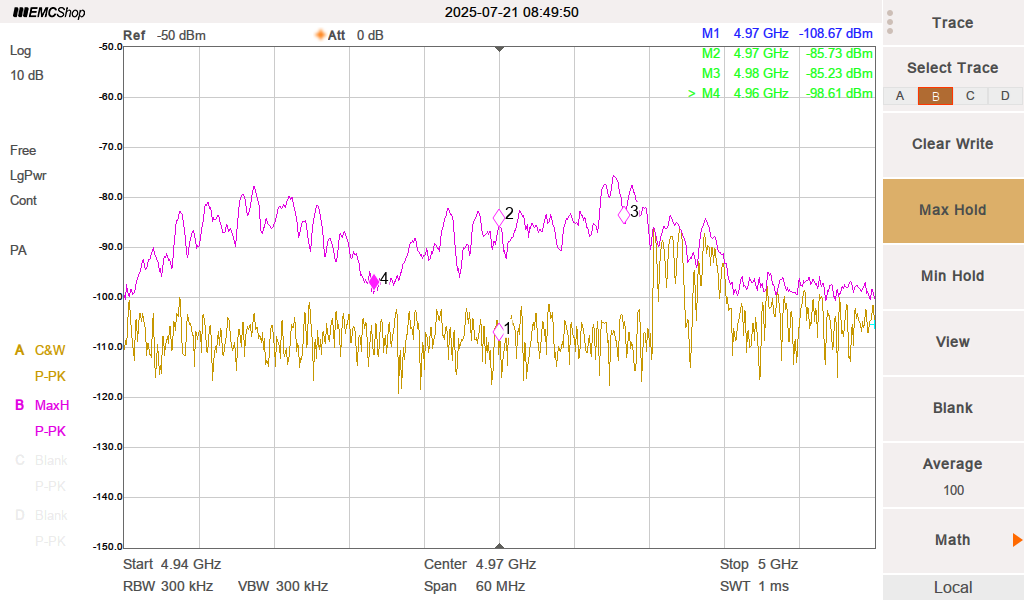The width and height of the screenshot is (1024, 600).
Task: Set the trace to View mode
Action: point(952,342)
